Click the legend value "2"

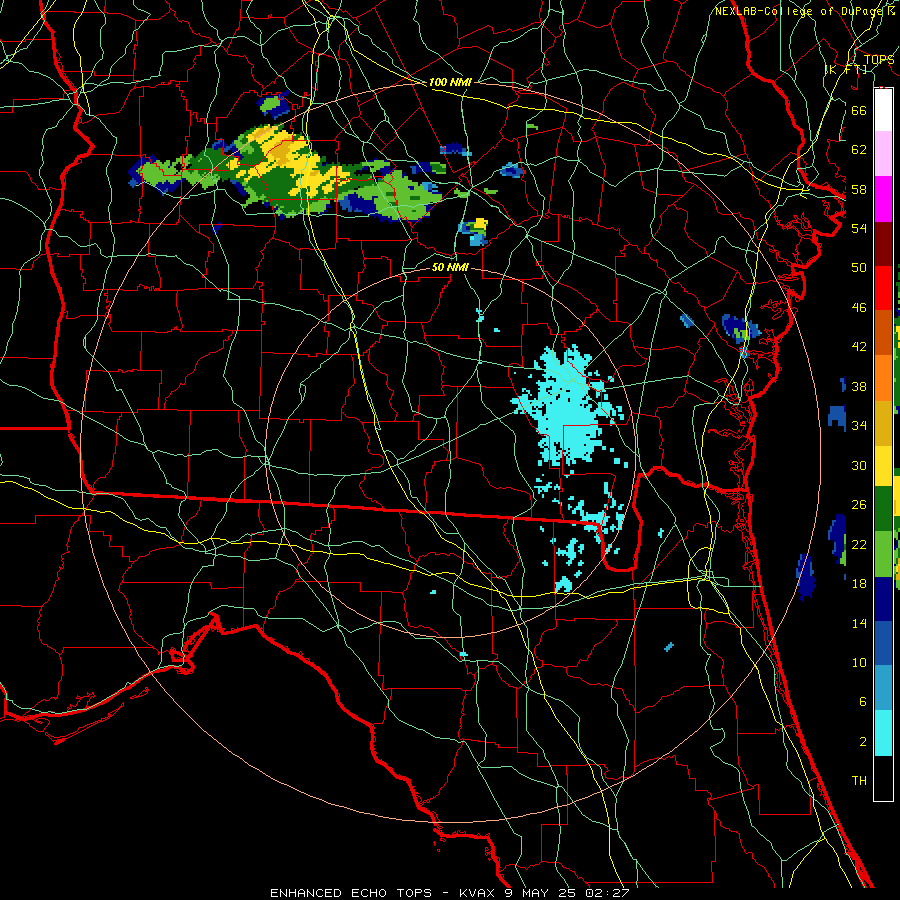(x=862, y=742)
